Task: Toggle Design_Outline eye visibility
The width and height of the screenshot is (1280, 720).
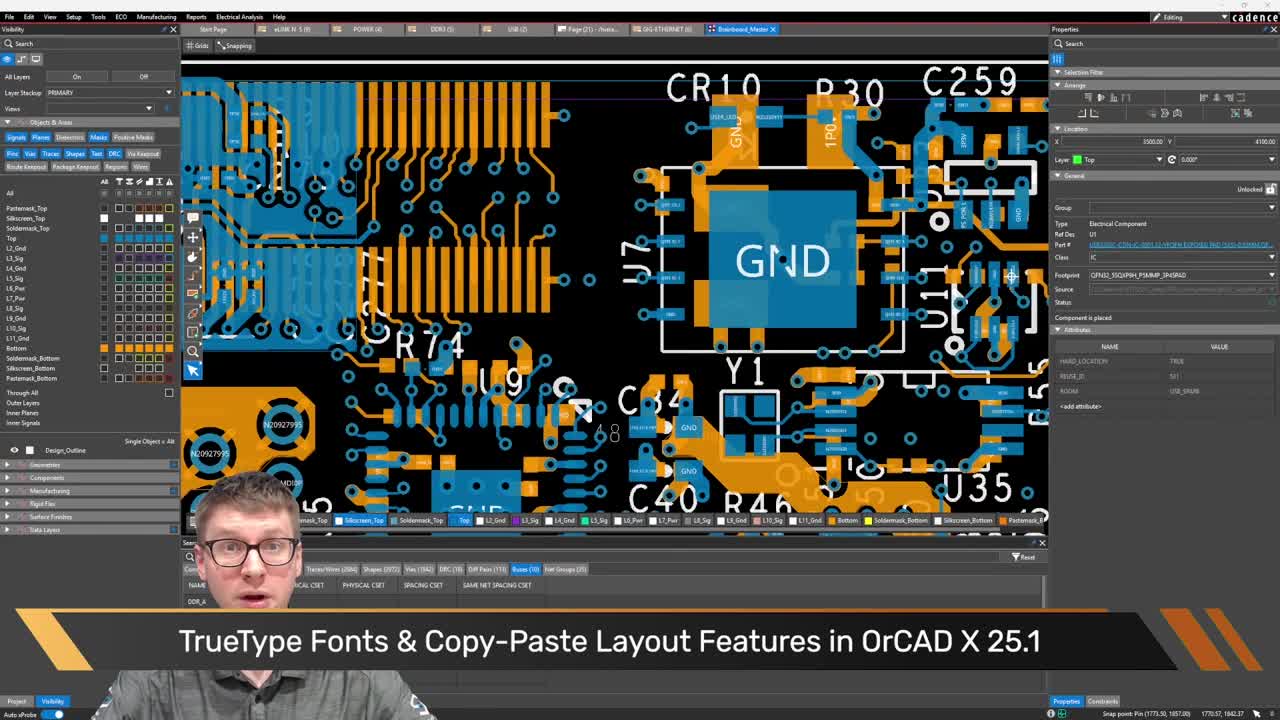Action: [x=14, y=450]
